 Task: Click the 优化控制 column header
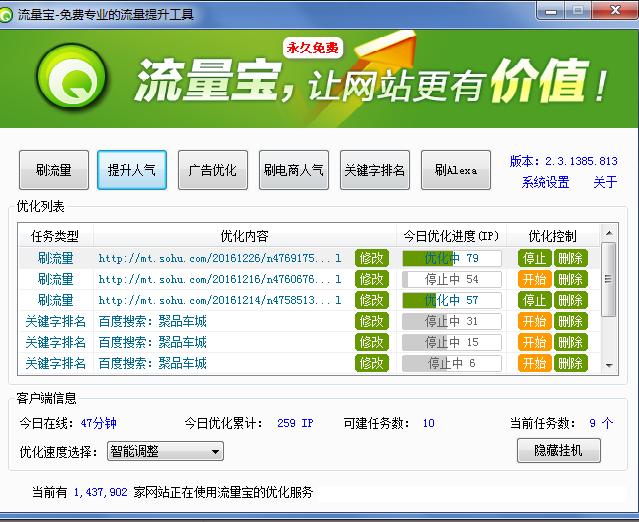pyautogui.click(x=553, y=236)
